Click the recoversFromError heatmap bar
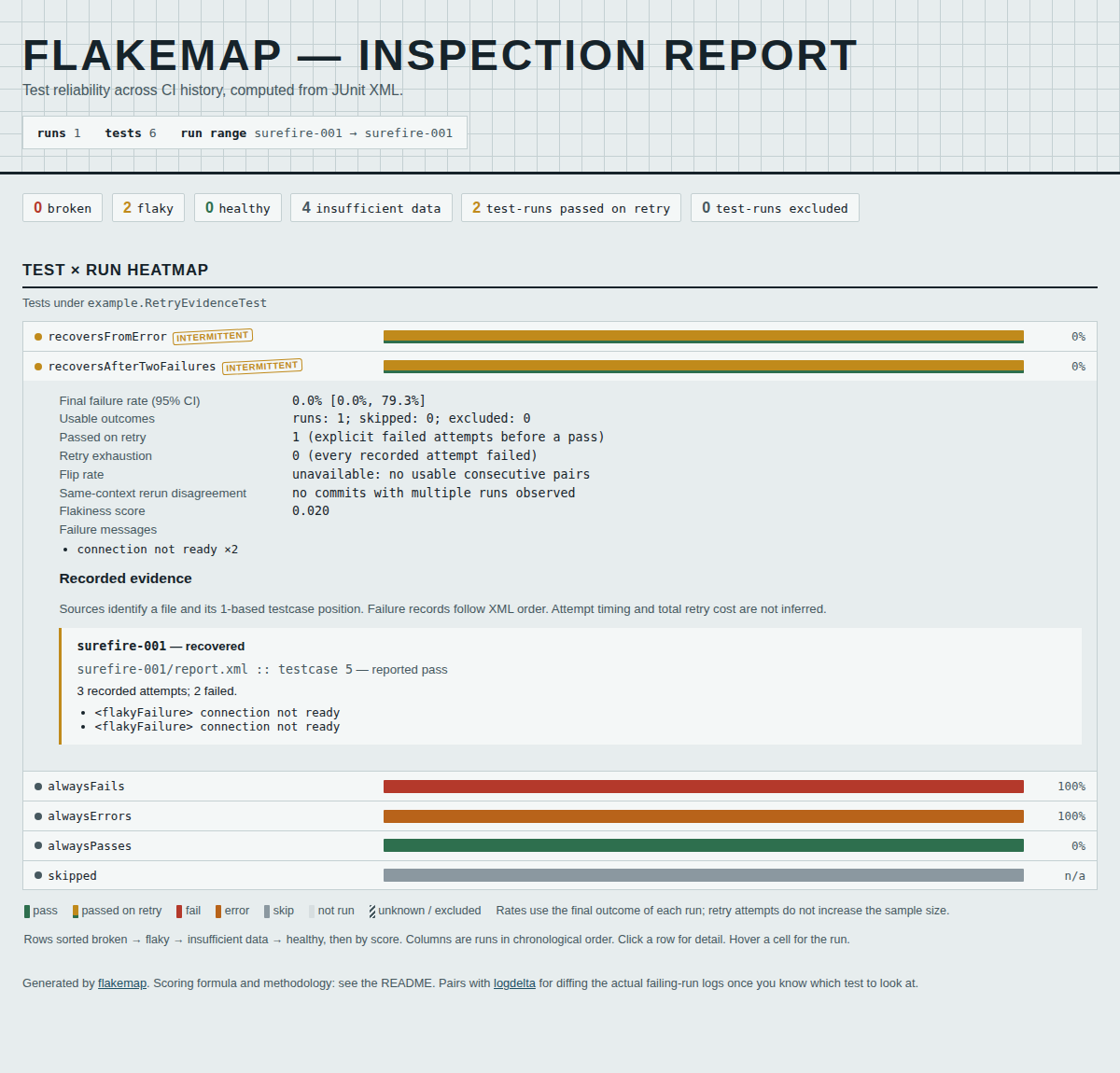The image size is (1120, 1073). click(x=704, y=337)
